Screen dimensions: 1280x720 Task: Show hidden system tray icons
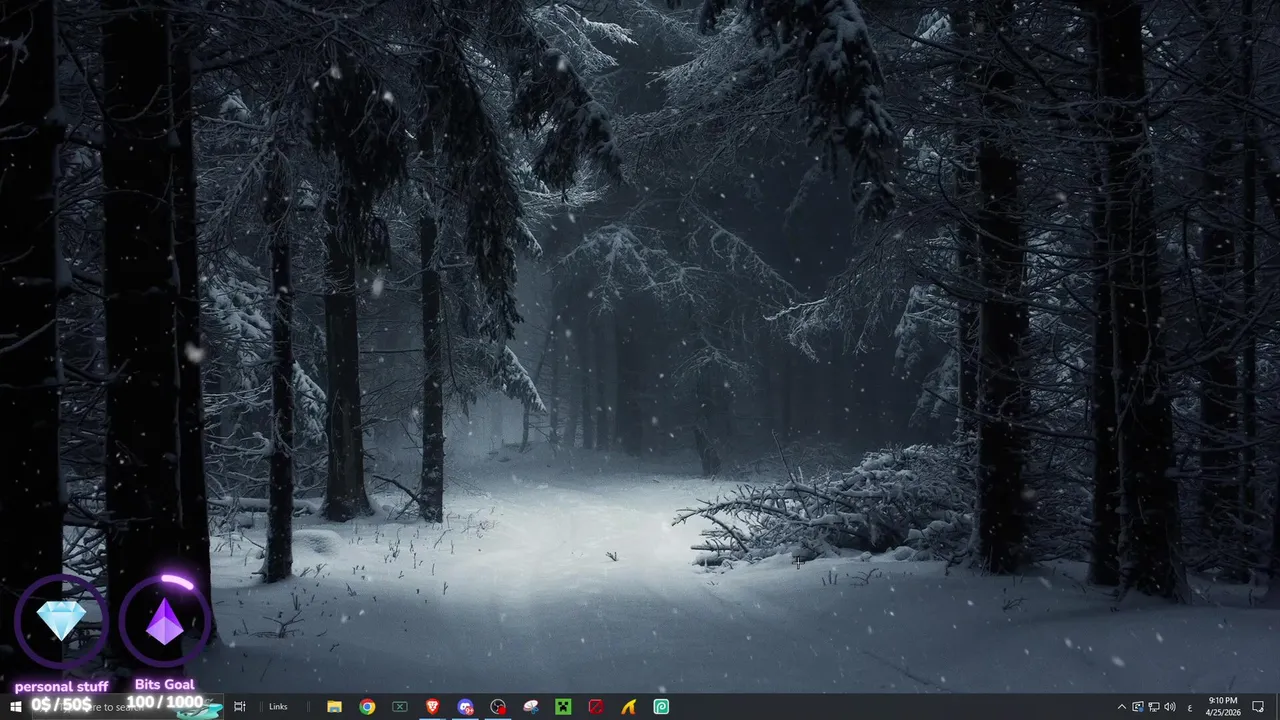[x=1121, y=707]
